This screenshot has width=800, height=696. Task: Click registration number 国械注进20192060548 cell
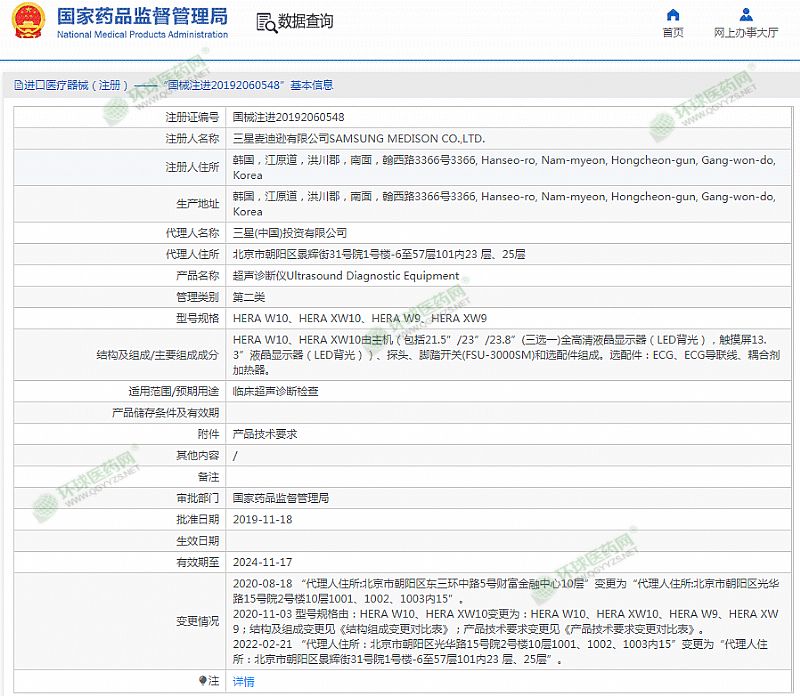click(288, 117)
